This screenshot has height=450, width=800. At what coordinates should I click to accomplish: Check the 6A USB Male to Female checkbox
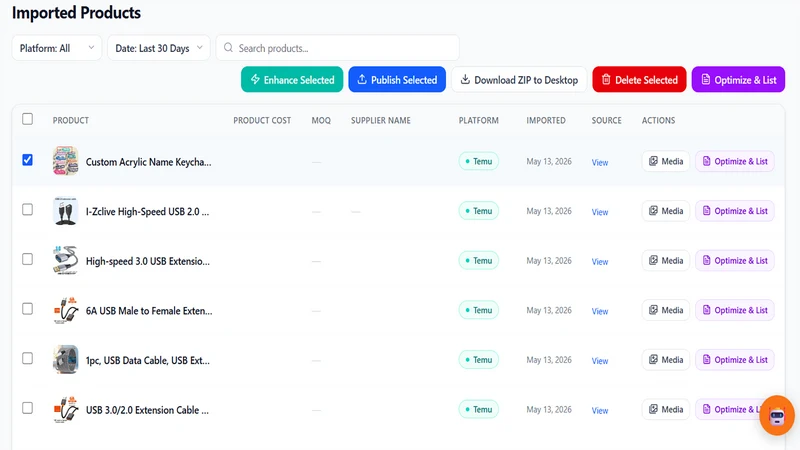point(28,309)
